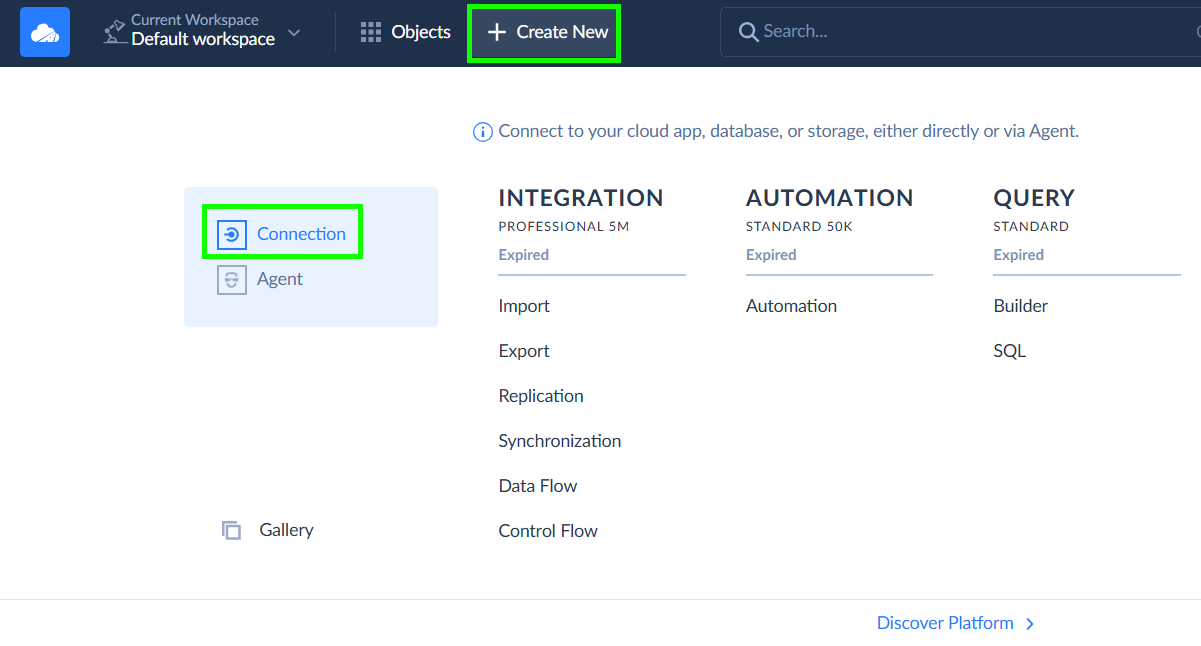Click the workspace lamp icon
This screenshot has width=1201, height=646.
(x=115, y=32)
